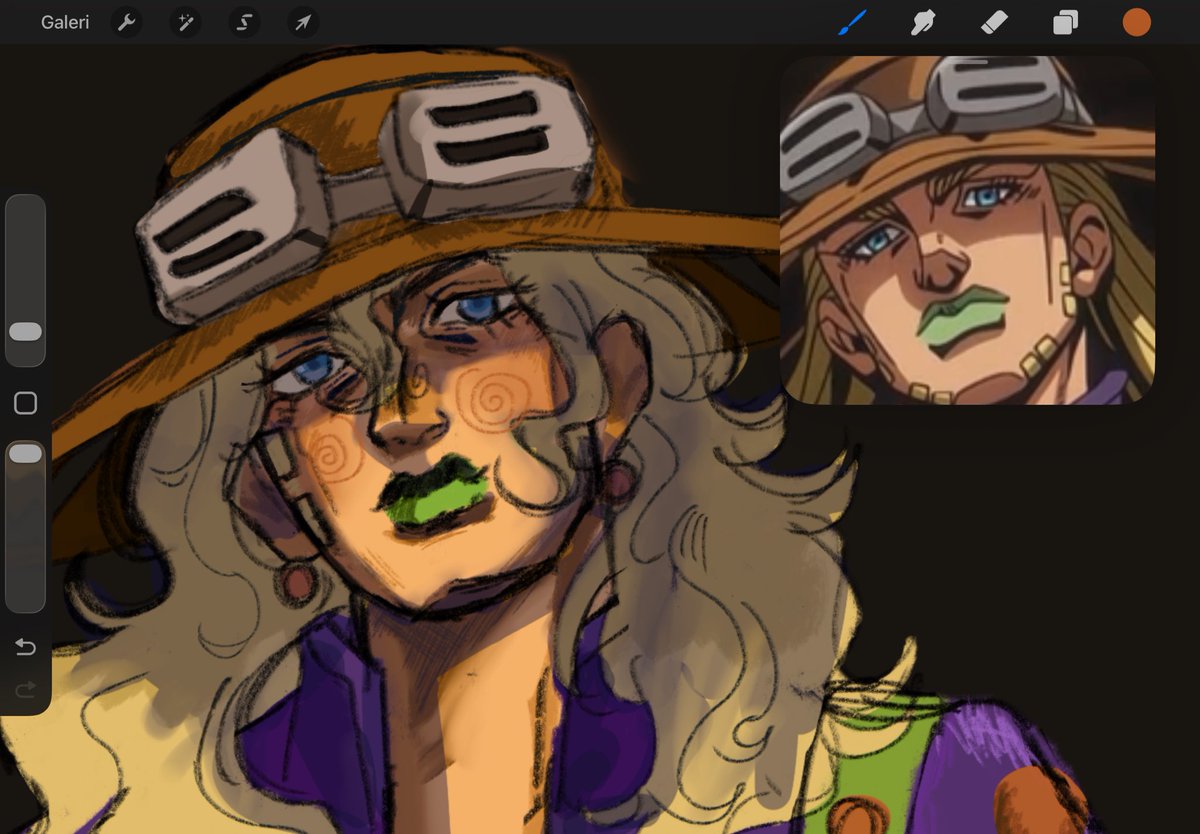Activate the Transform arrow tool
The image size is (1200, 834).
[302, 22]
